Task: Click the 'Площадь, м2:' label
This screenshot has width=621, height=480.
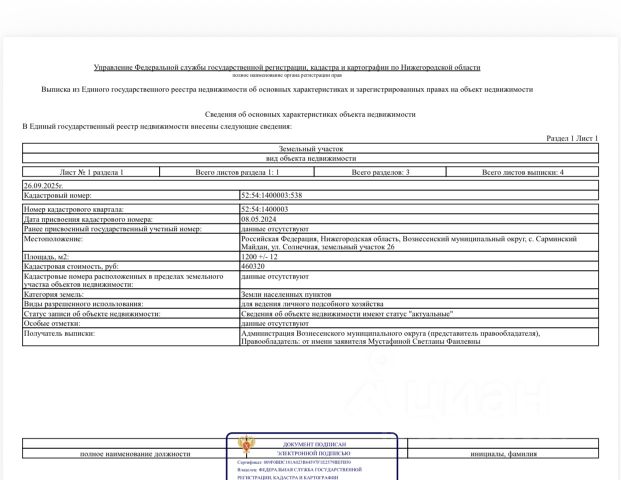Action: [x=46, y=257]
